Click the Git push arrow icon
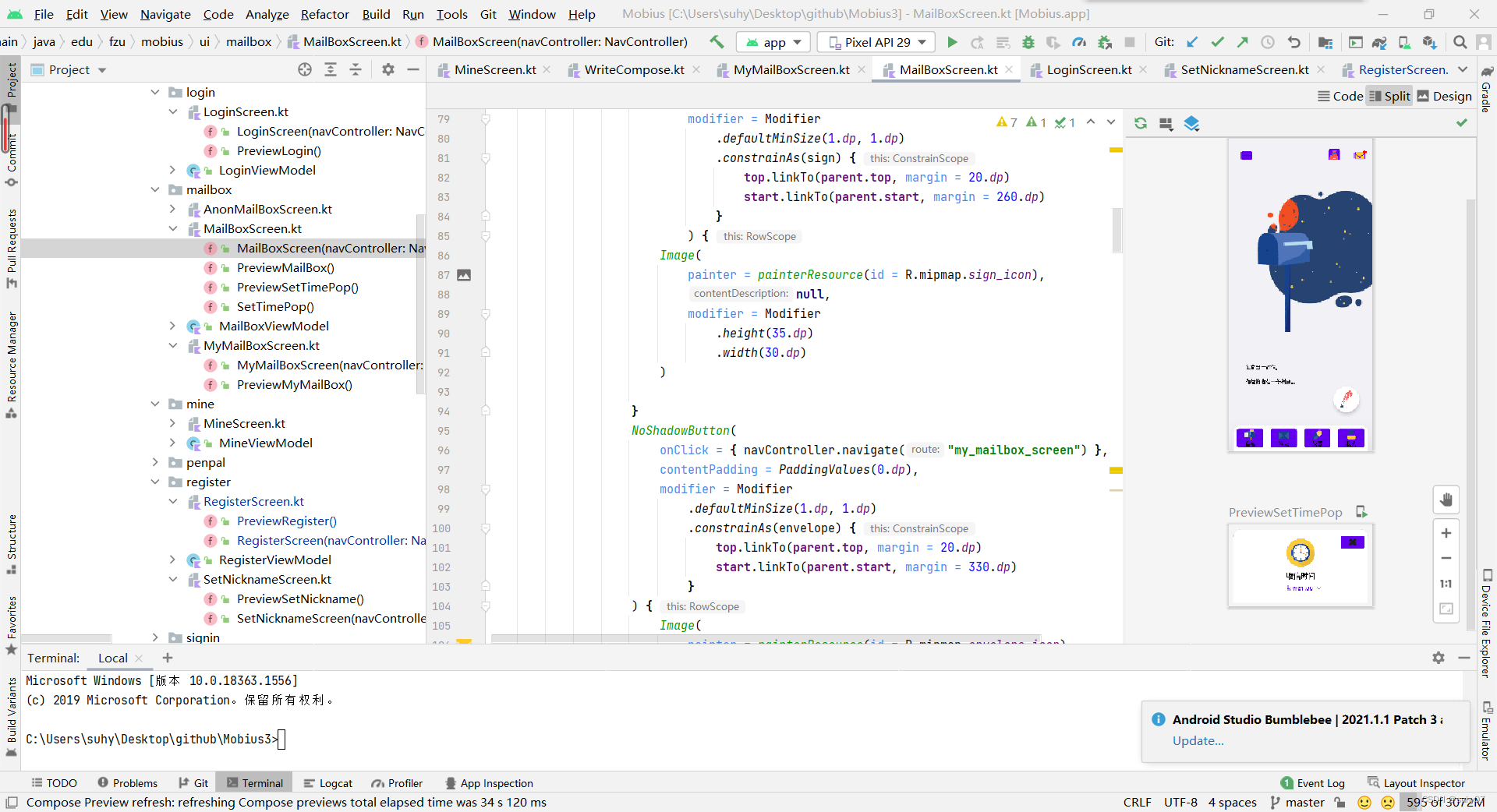Screen dimensions: 1497x812 pyautogui.click(x=1243, y=42)
